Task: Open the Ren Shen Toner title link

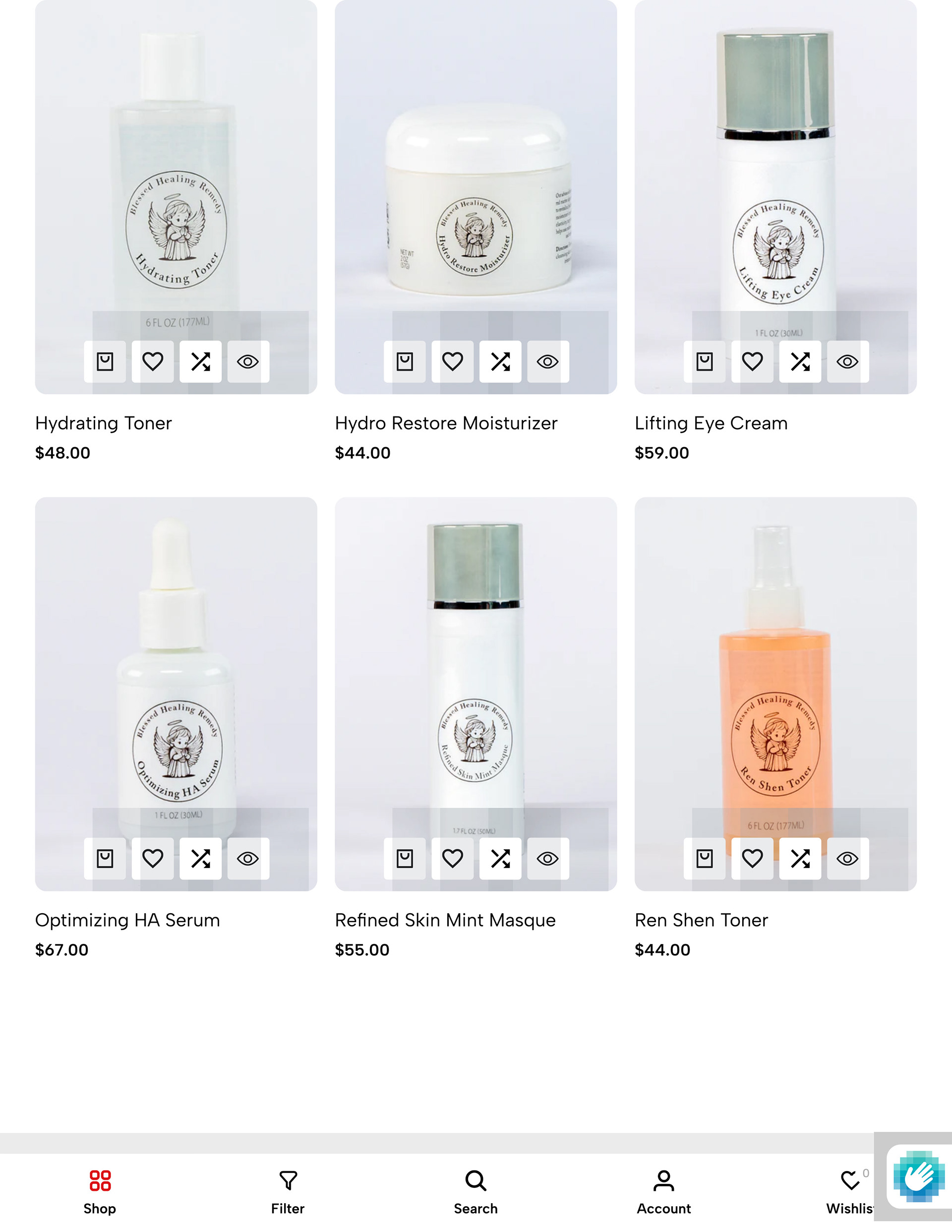Action: (x=702, y=920)
